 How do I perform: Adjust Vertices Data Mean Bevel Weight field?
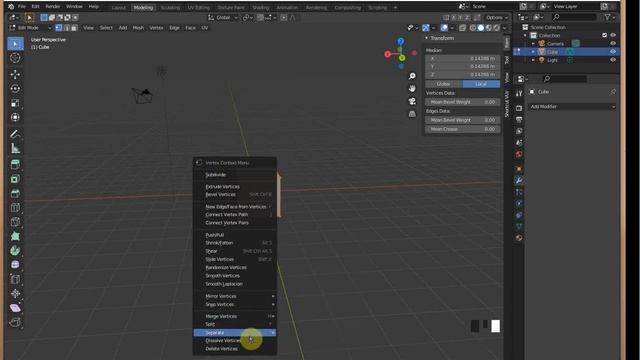(x=462, y=102)
